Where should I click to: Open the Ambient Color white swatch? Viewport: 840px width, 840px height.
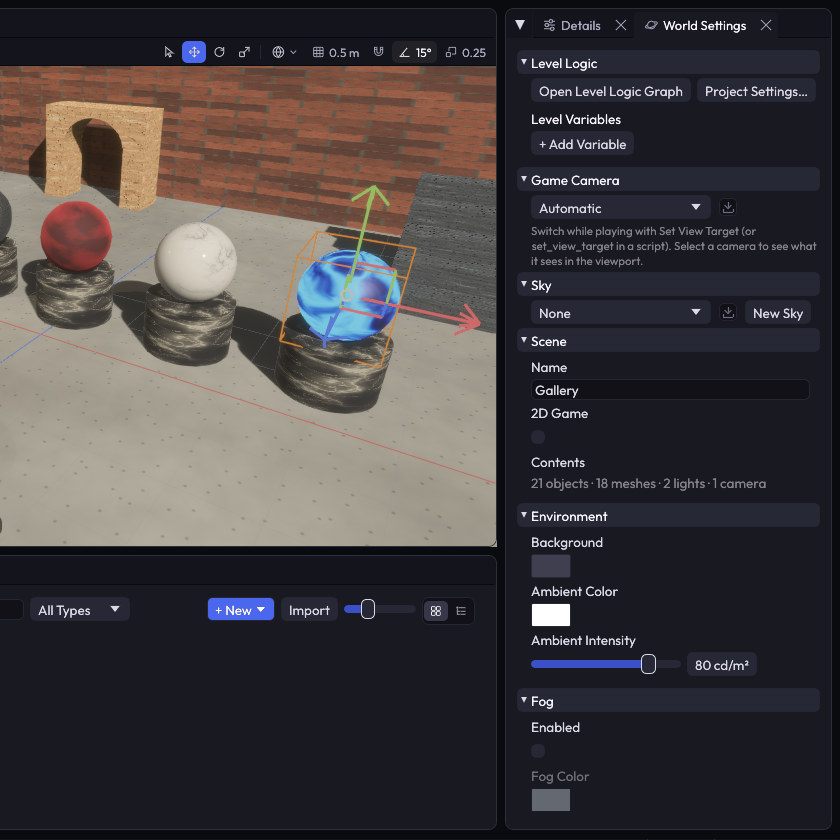[551, 615]
